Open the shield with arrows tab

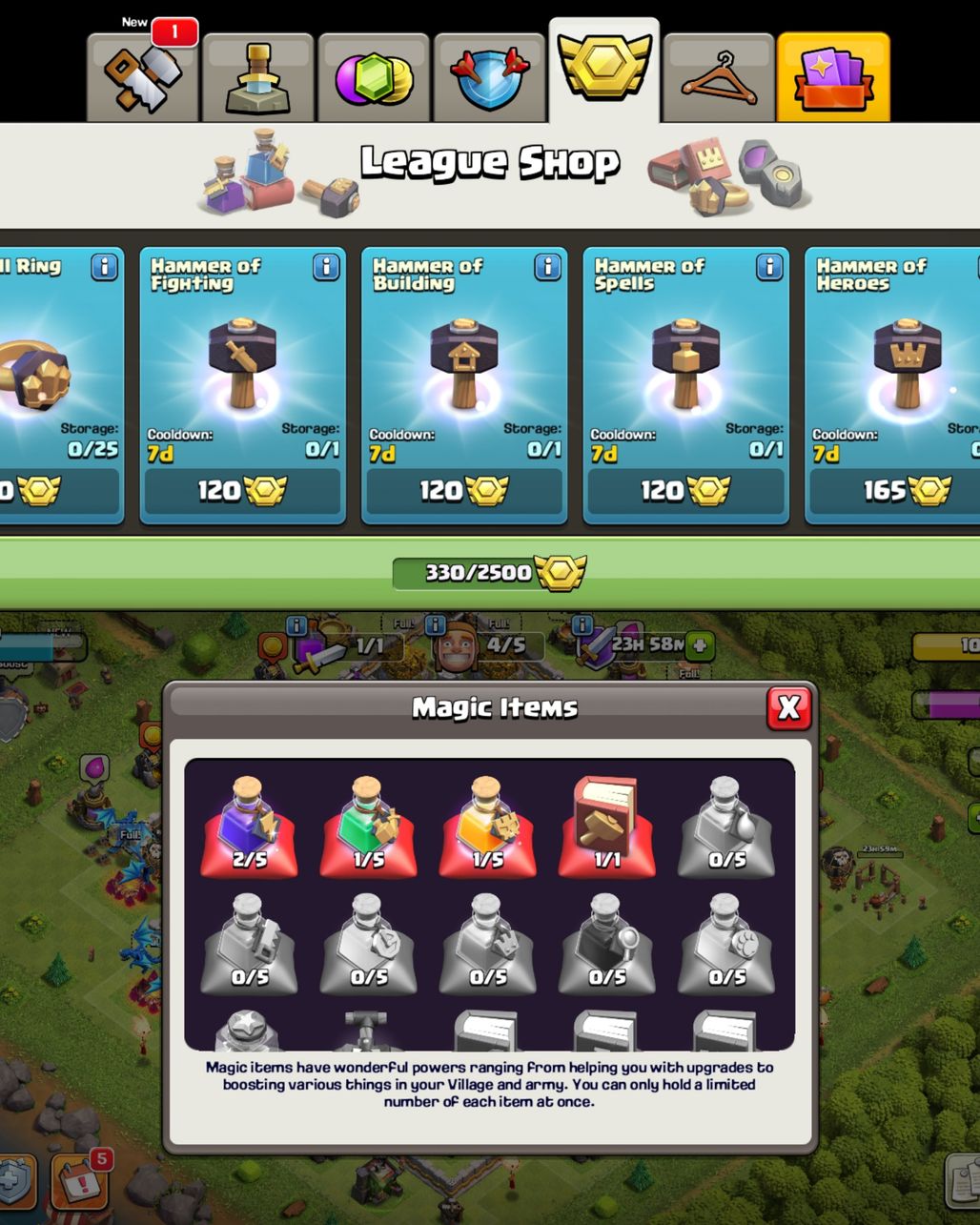[x=489, y=78]
